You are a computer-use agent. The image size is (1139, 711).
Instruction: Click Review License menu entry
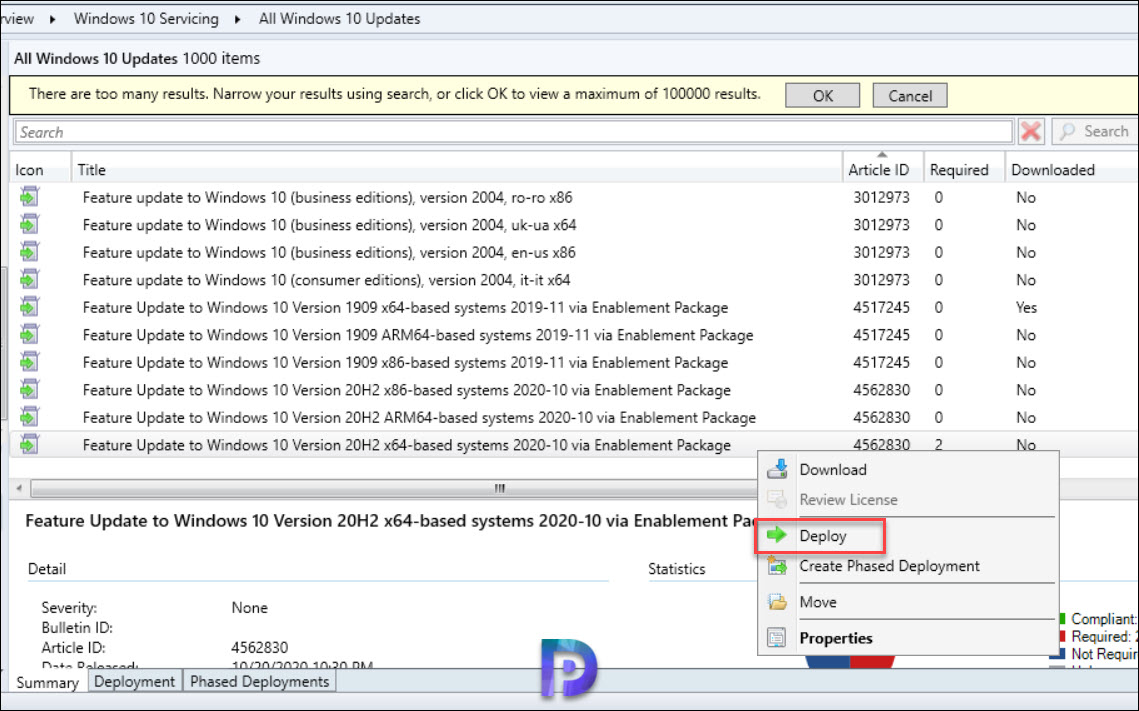point(848,500)
